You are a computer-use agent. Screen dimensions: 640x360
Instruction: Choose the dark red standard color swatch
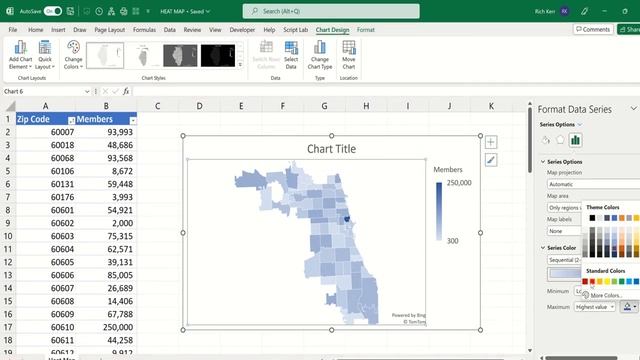pyautogui.click(x=585, y=282)
